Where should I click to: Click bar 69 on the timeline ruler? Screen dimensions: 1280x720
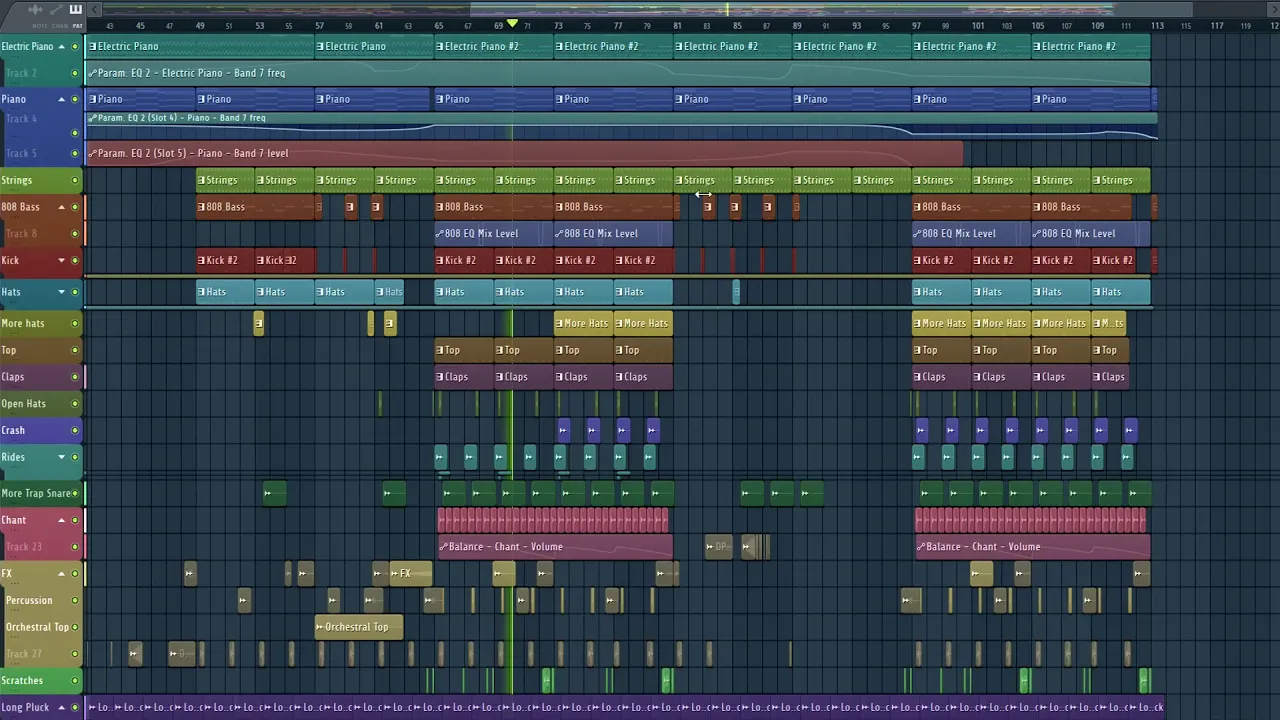point(498,24)
